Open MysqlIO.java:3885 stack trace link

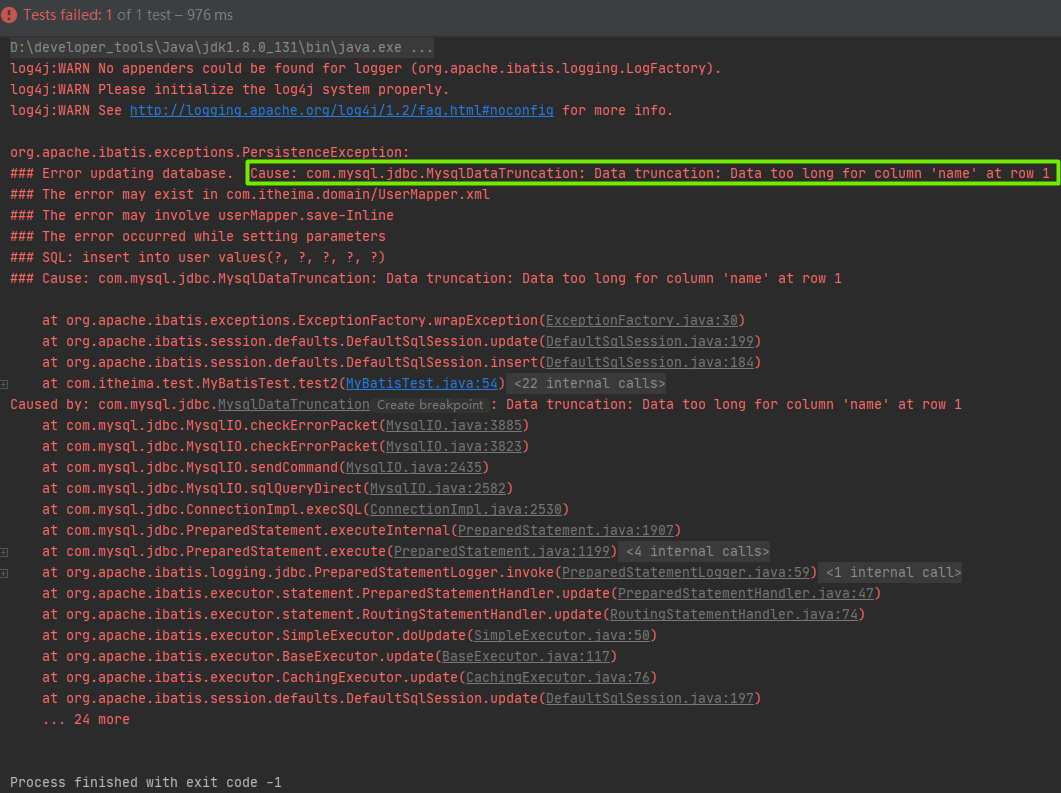tap(455, 425)
